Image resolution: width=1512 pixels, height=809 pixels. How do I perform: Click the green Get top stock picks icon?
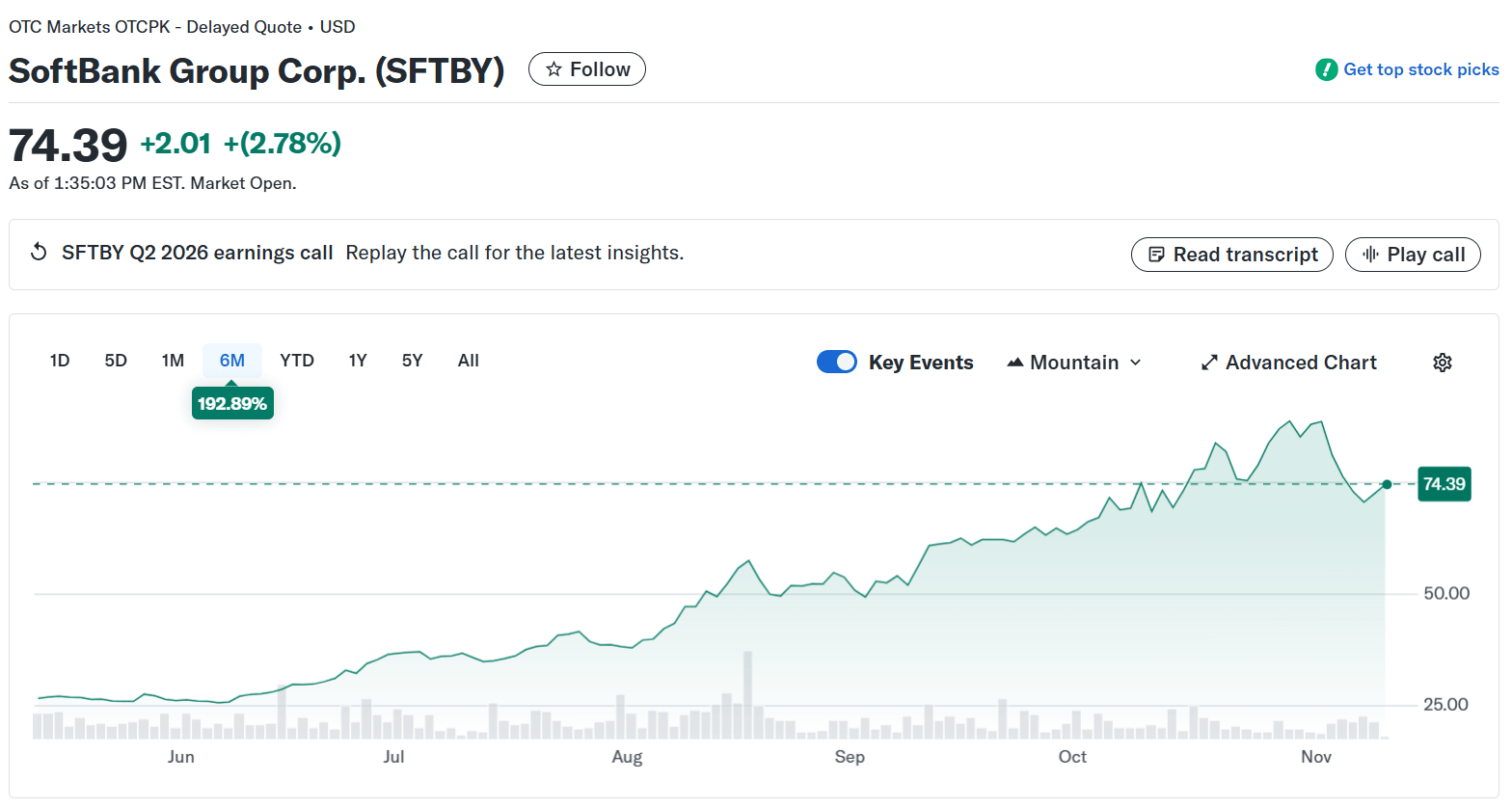click(1327, 69)
